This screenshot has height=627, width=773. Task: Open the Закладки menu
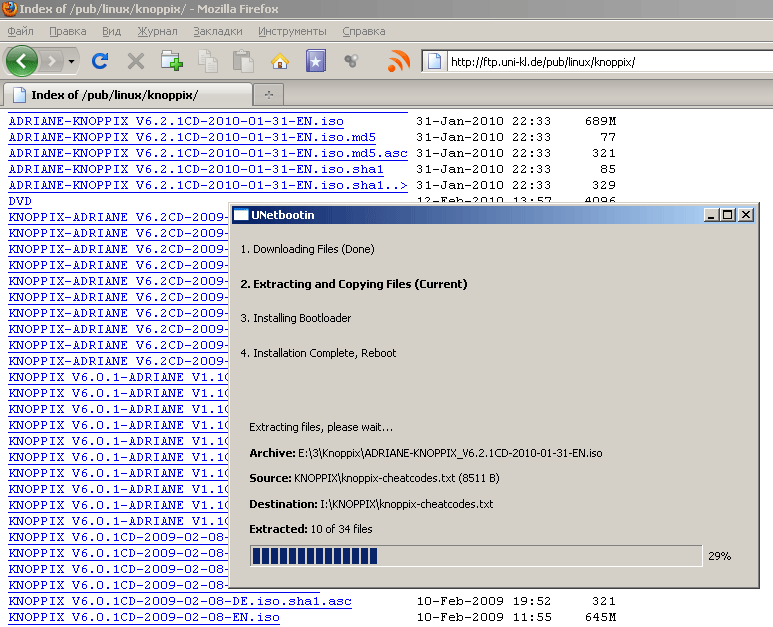218,31
